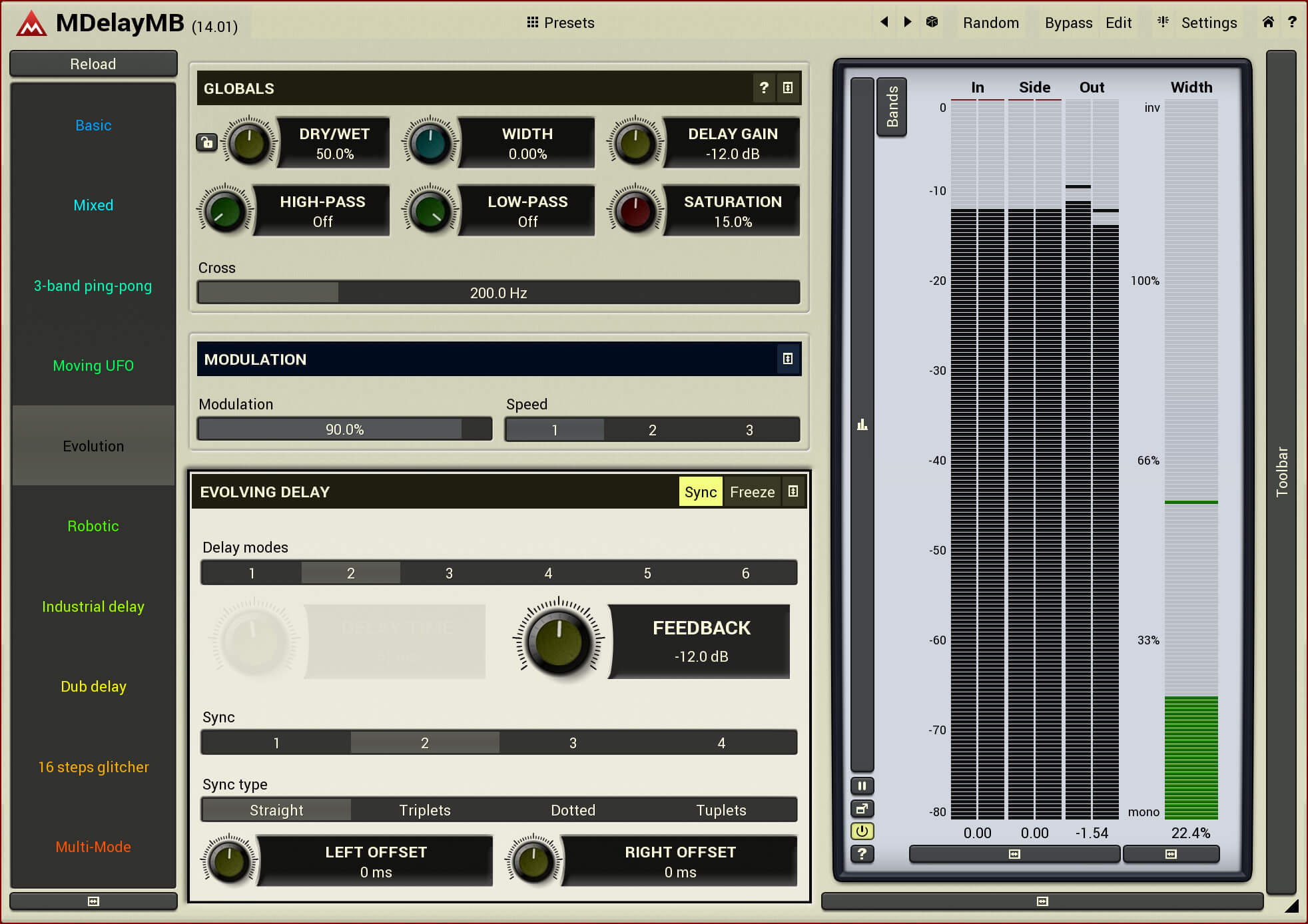This screenshot has height=924, width=1308.
Task: Enable the Sync toggle in Evolving Delay
Action: [x=701, y=491]
